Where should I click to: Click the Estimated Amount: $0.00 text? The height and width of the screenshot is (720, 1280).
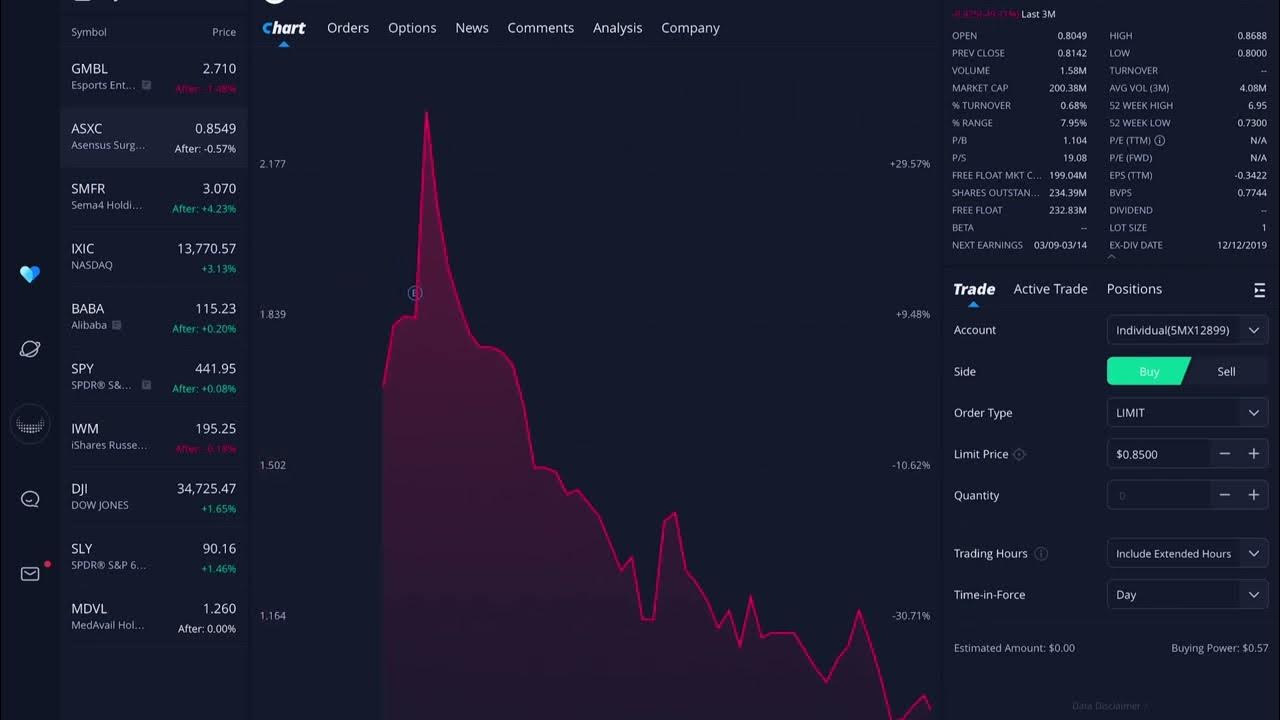click(x=1014, y=648)
